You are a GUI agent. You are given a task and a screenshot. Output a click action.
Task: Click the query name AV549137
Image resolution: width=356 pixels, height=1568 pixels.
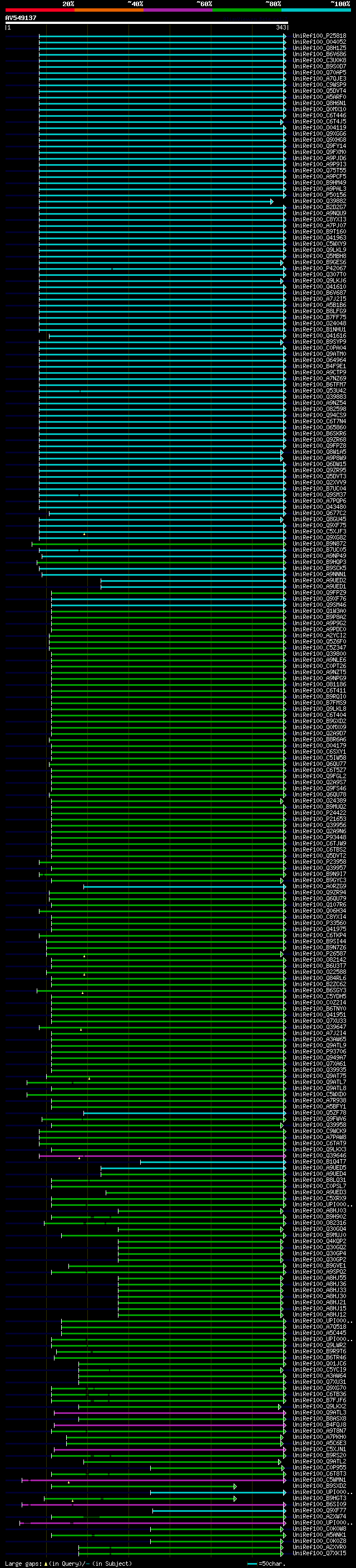21,18
